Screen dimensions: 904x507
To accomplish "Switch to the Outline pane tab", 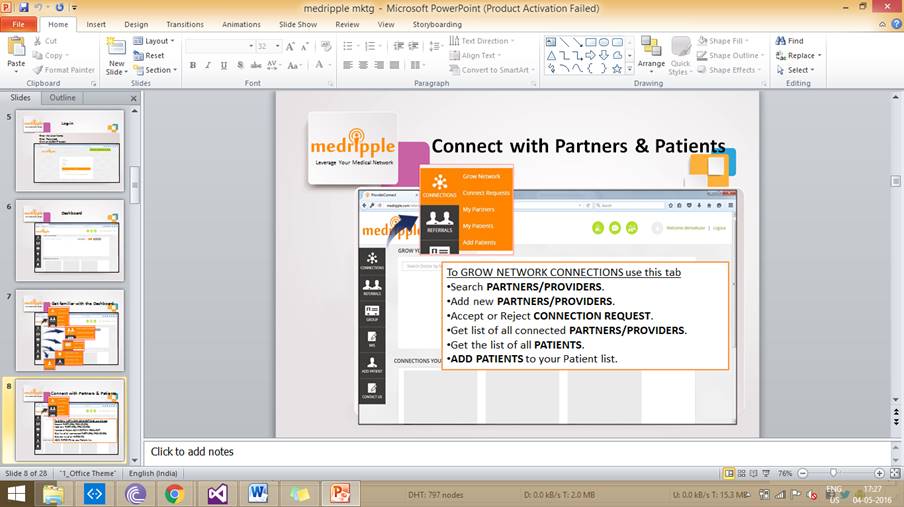I will 63,98.
